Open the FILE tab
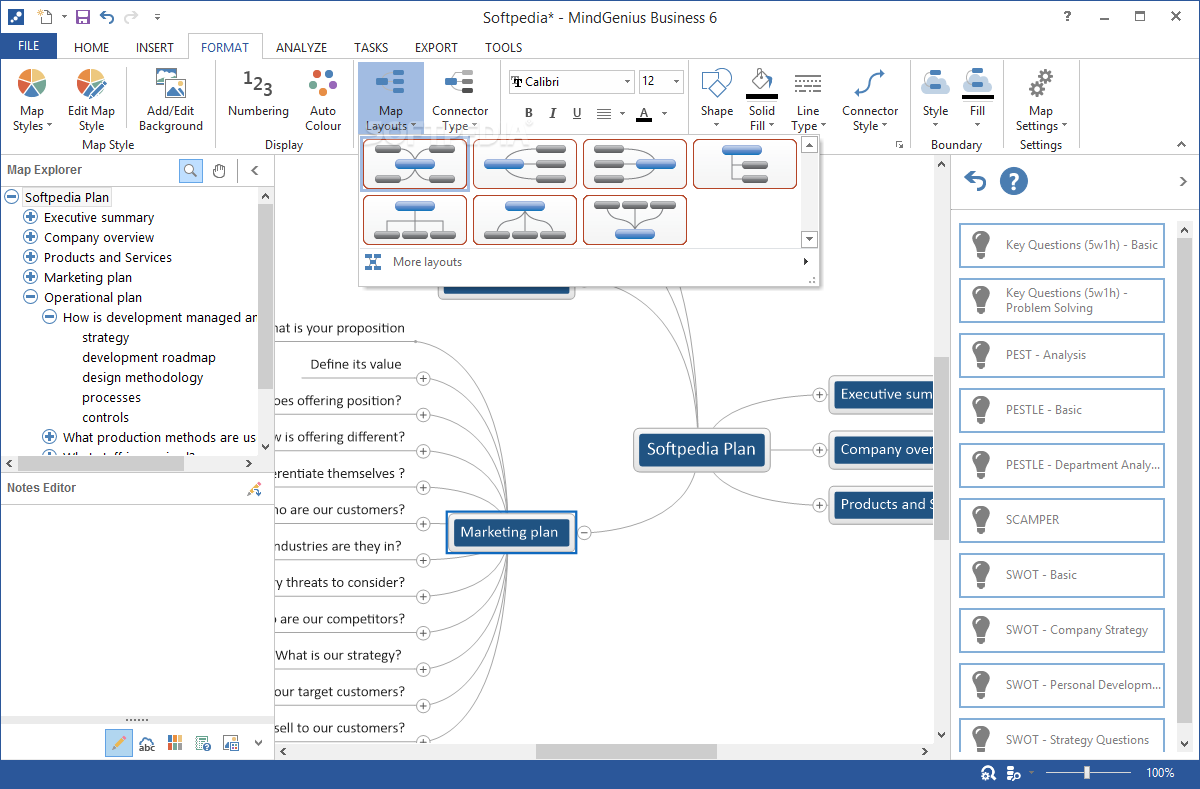This screenshot has height=789, width=1200. (29, 46)
